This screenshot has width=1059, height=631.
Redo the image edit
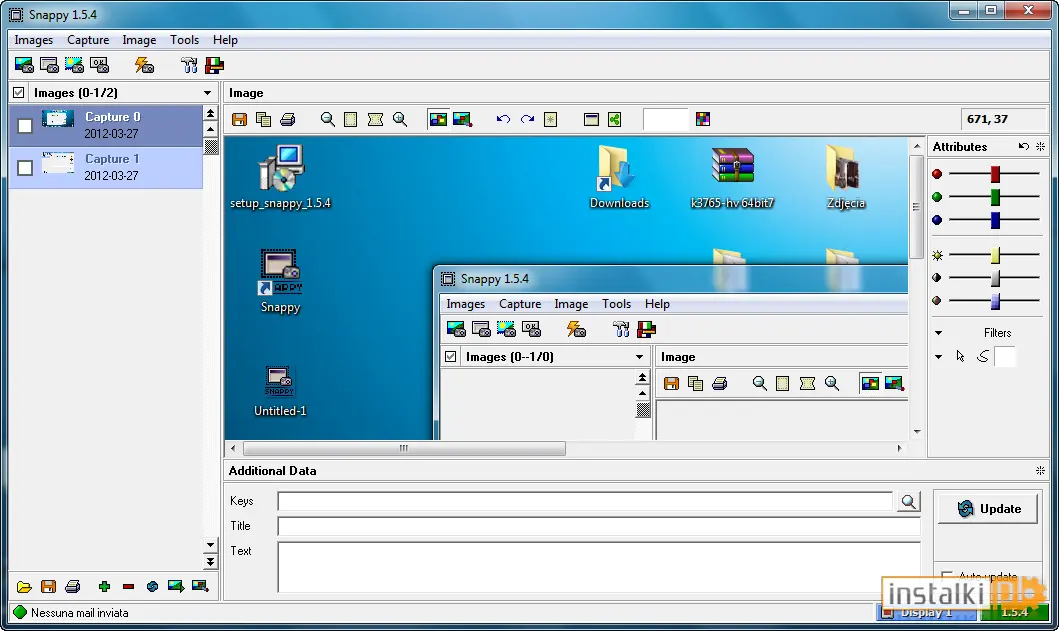tap(527, 120)
